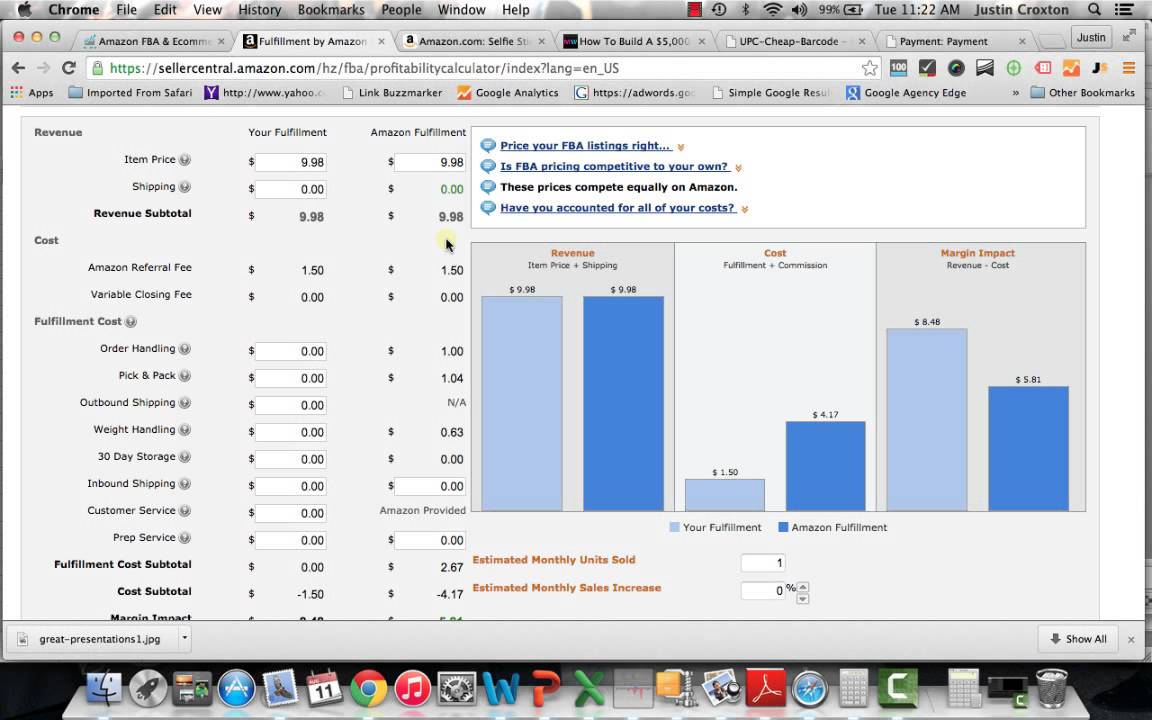1152x720 pixels.
Task: Open the History menu
Action: (259, 10)
